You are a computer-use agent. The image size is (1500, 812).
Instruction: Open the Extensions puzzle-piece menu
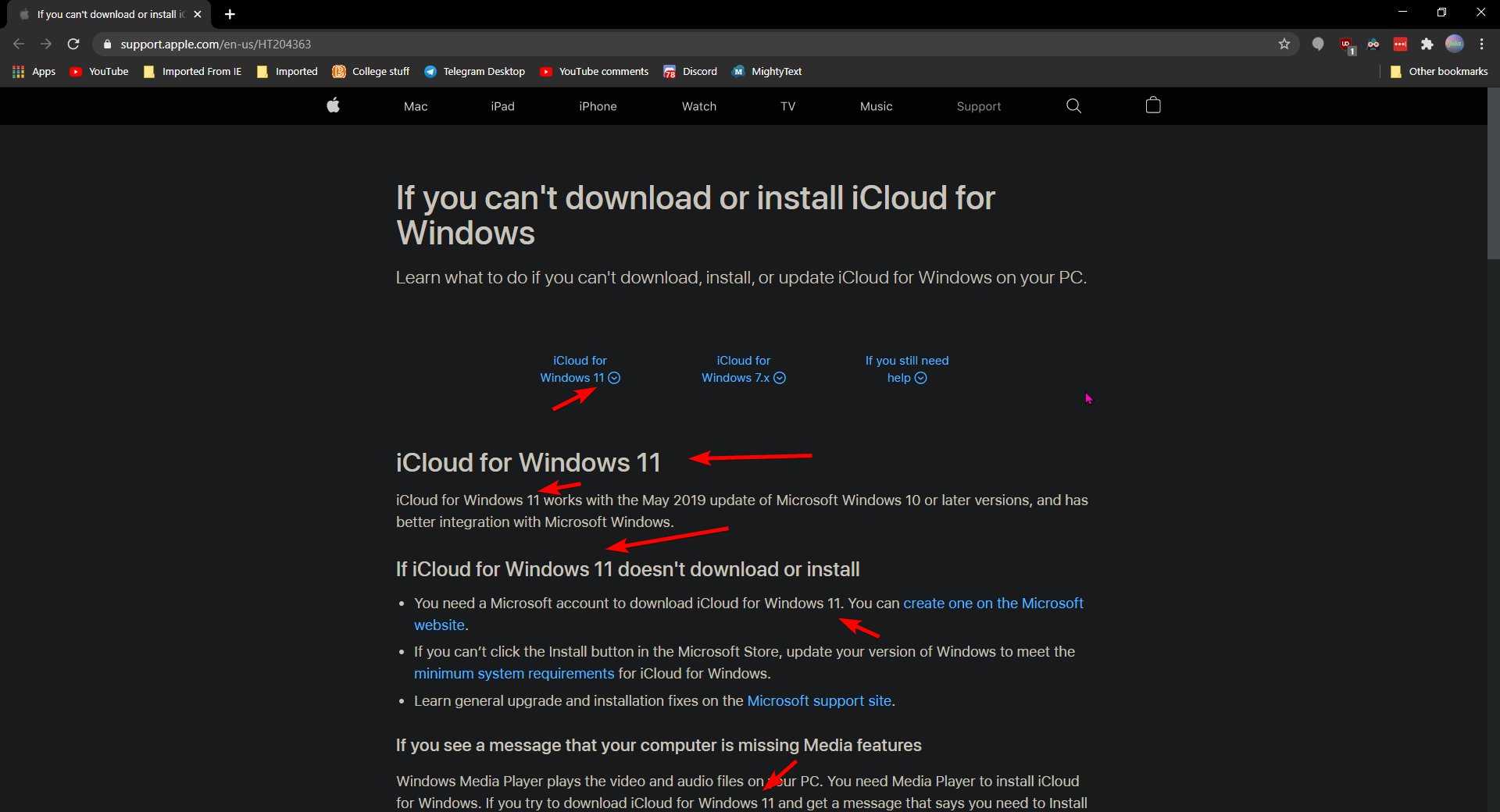(1427, 45)
